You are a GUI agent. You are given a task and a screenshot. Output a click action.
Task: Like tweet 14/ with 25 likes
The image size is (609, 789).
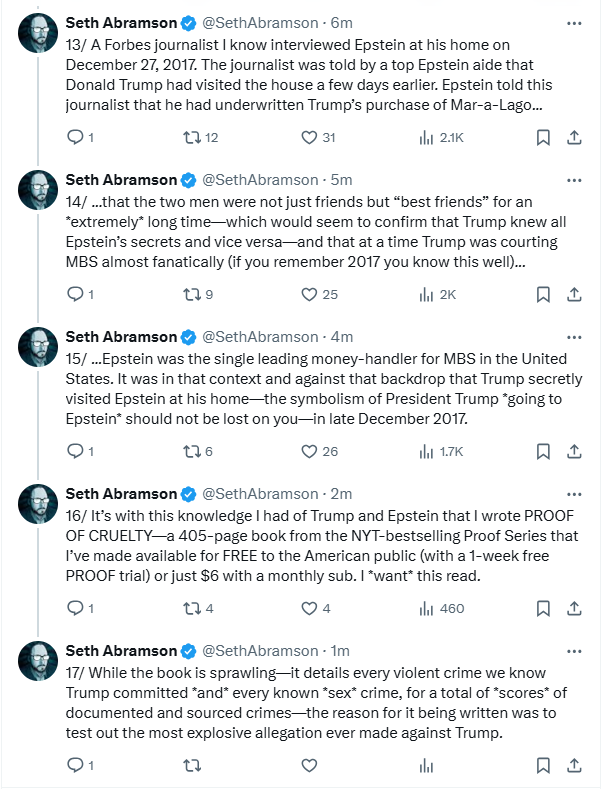pyautogui.click(x=309, y=294)
